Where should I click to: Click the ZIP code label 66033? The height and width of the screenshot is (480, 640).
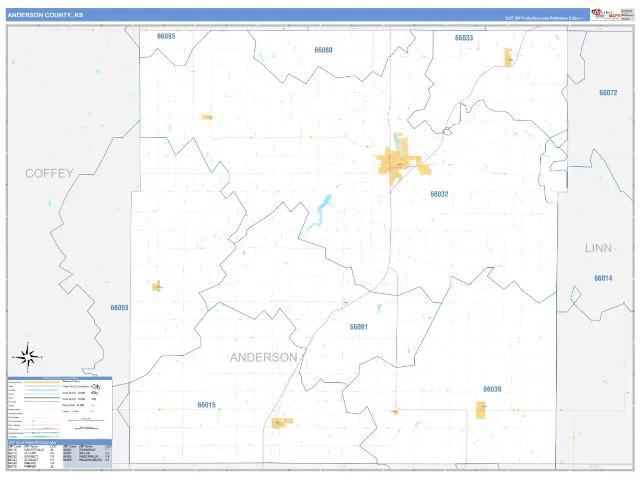(464, 38)
